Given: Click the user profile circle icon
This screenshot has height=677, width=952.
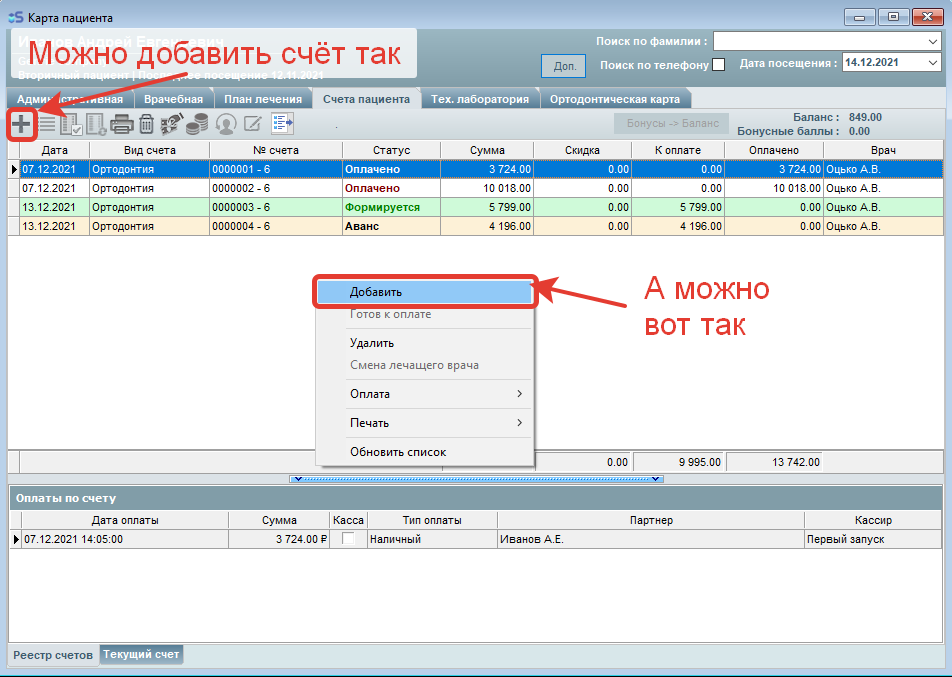Looking at the screenshot, I should pyautogui.click(x=226, y=124).
